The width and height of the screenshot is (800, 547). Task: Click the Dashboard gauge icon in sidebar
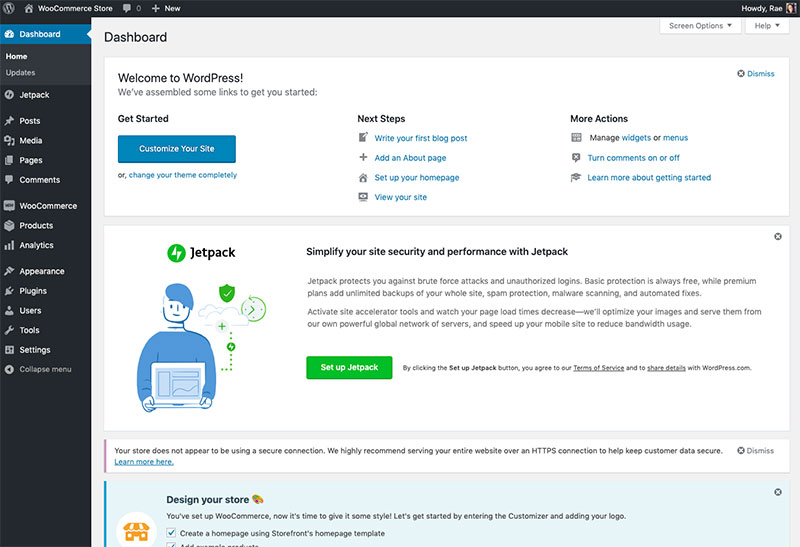tap(9, 34)
